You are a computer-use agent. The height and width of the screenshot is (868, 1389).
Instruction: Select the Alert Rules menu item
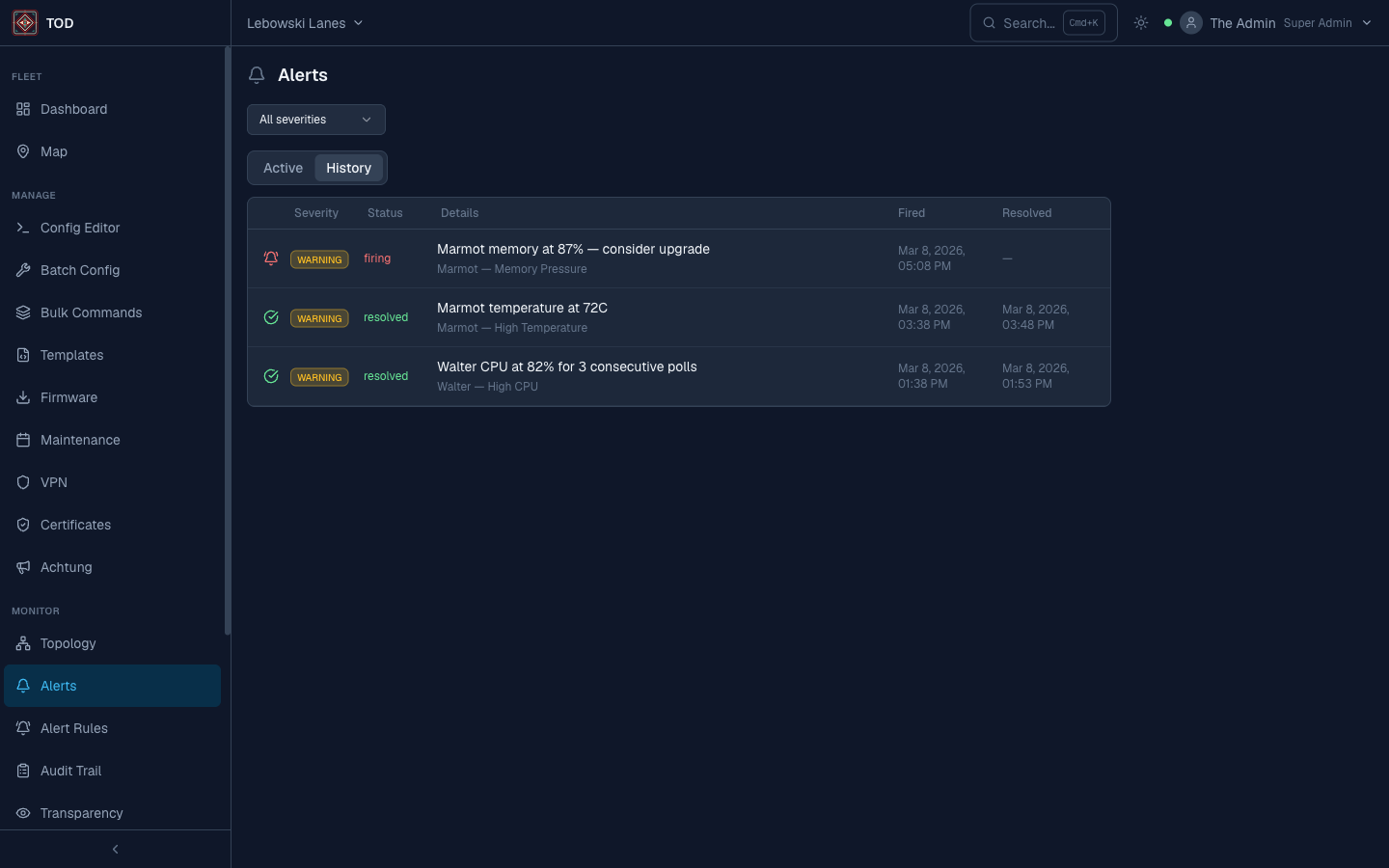click(x=73, y=728)
